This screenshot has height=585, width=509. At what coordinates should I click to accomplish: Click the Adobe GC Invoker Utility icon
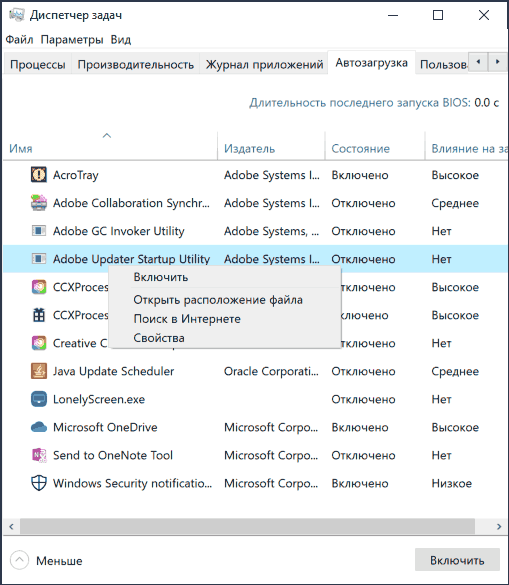click(39, 231)
